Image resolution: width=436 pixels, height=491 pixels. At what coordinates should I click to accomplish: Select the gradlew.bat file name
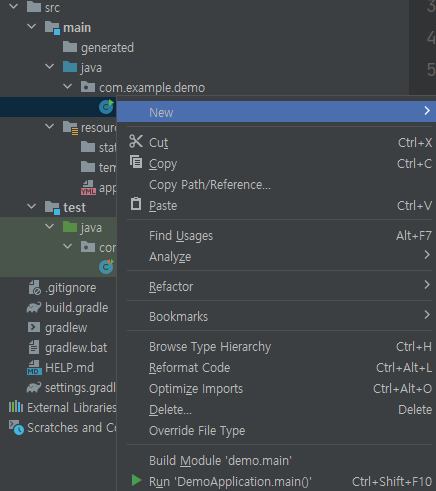point(76,348)
